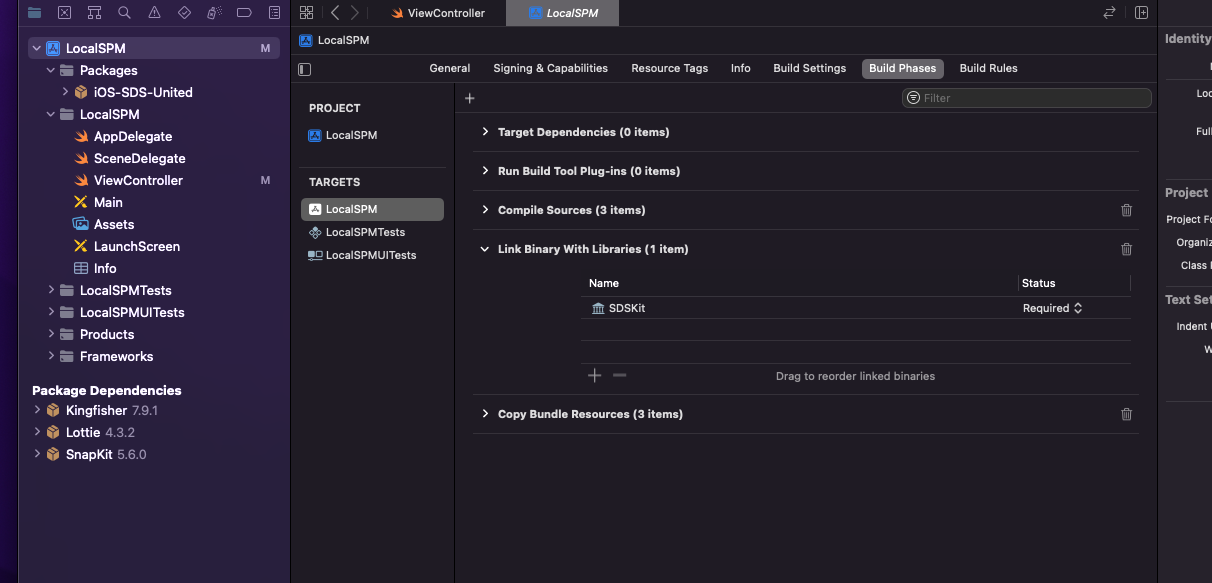
Task: Select the LocalSPM project under PROJECT
Action: [343, 135]
